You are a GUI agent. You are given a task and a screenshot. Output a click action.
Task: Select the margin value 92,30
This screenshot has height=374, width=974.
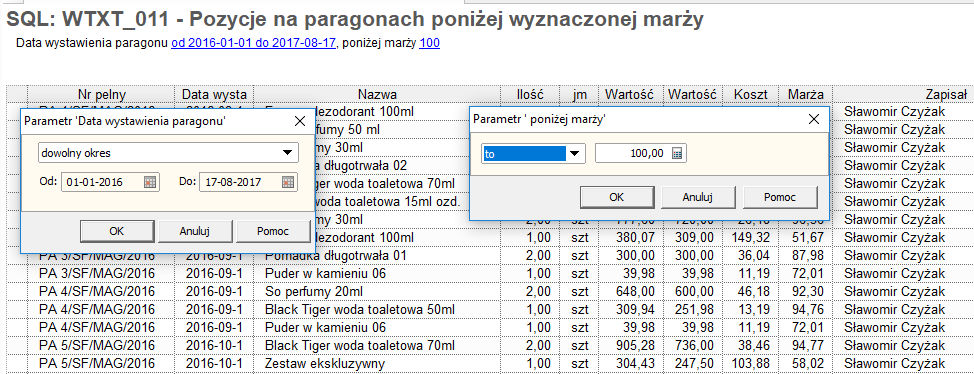[x=806, y=291]
